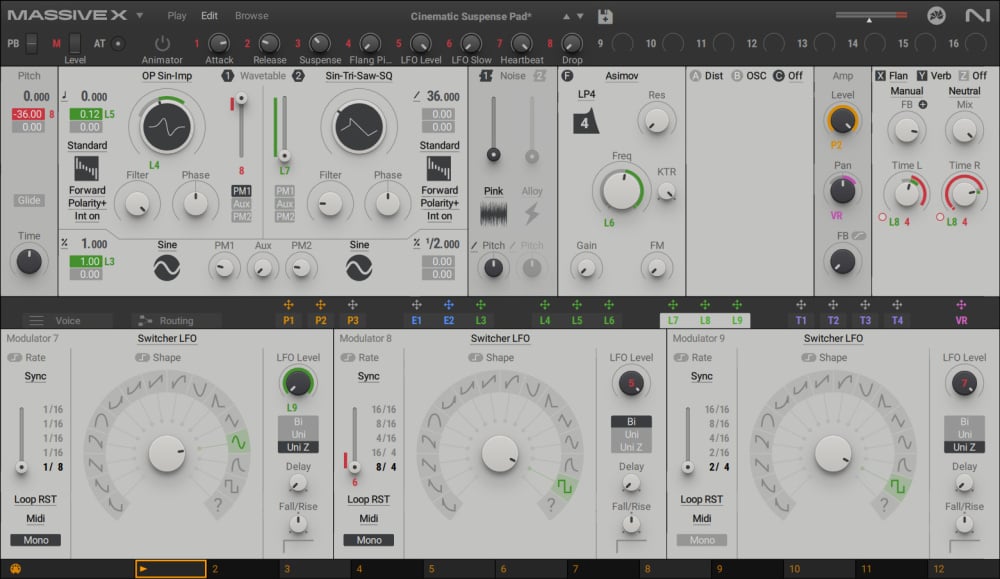Image resolution: width=1000 pixels, height=579 pixels.
Task: Open the Manual flanger mode menu
Action: click(x=906, y=91)
